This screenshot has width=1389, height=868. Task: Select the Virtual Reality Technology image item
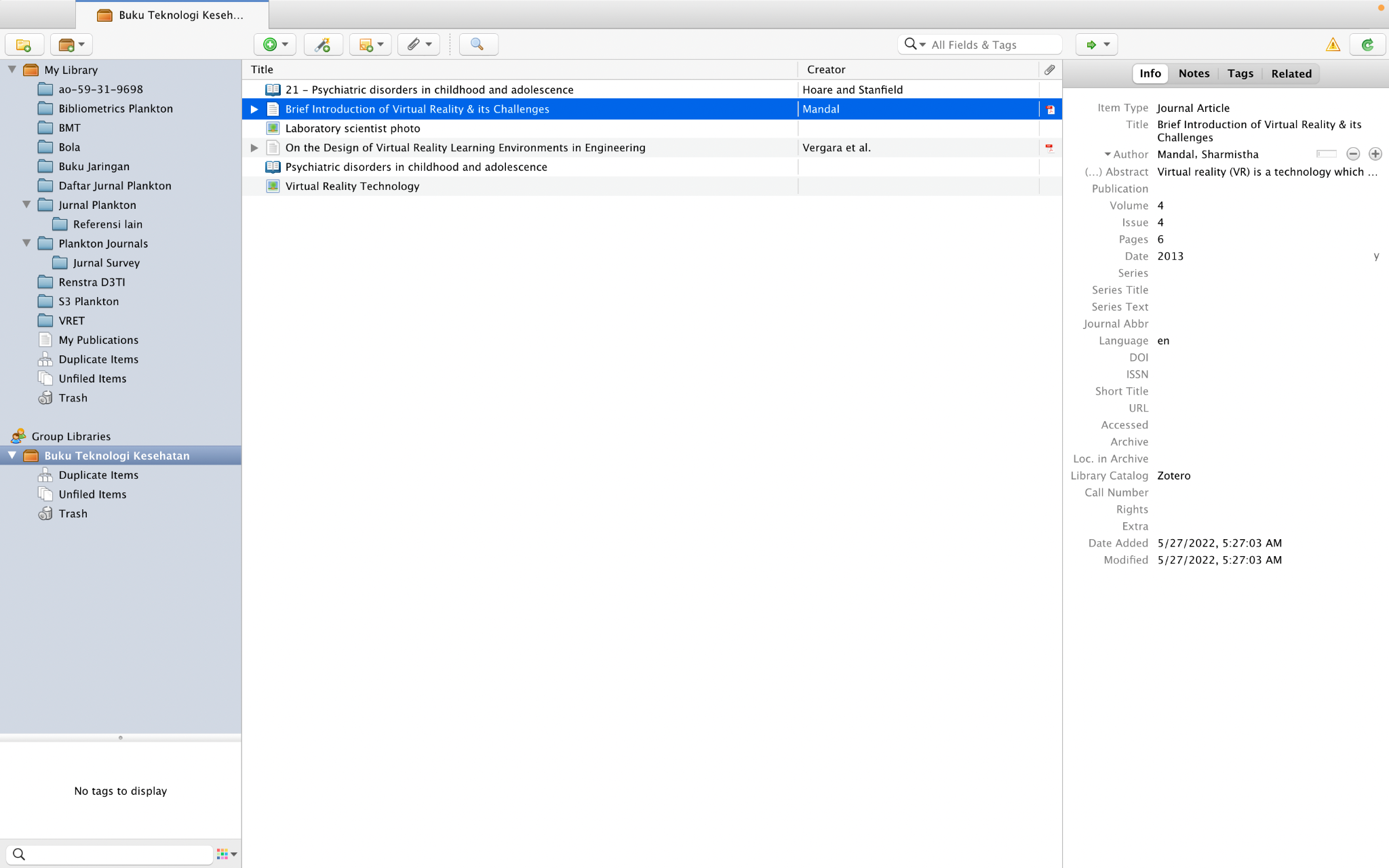(652, 186)
